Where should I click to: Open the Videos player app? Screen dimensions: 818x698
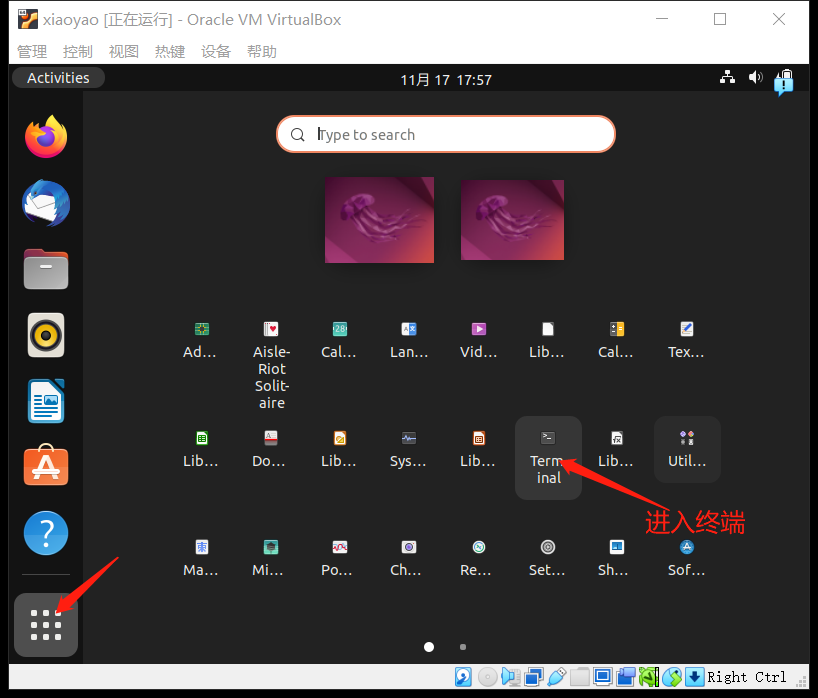point(478,340)
